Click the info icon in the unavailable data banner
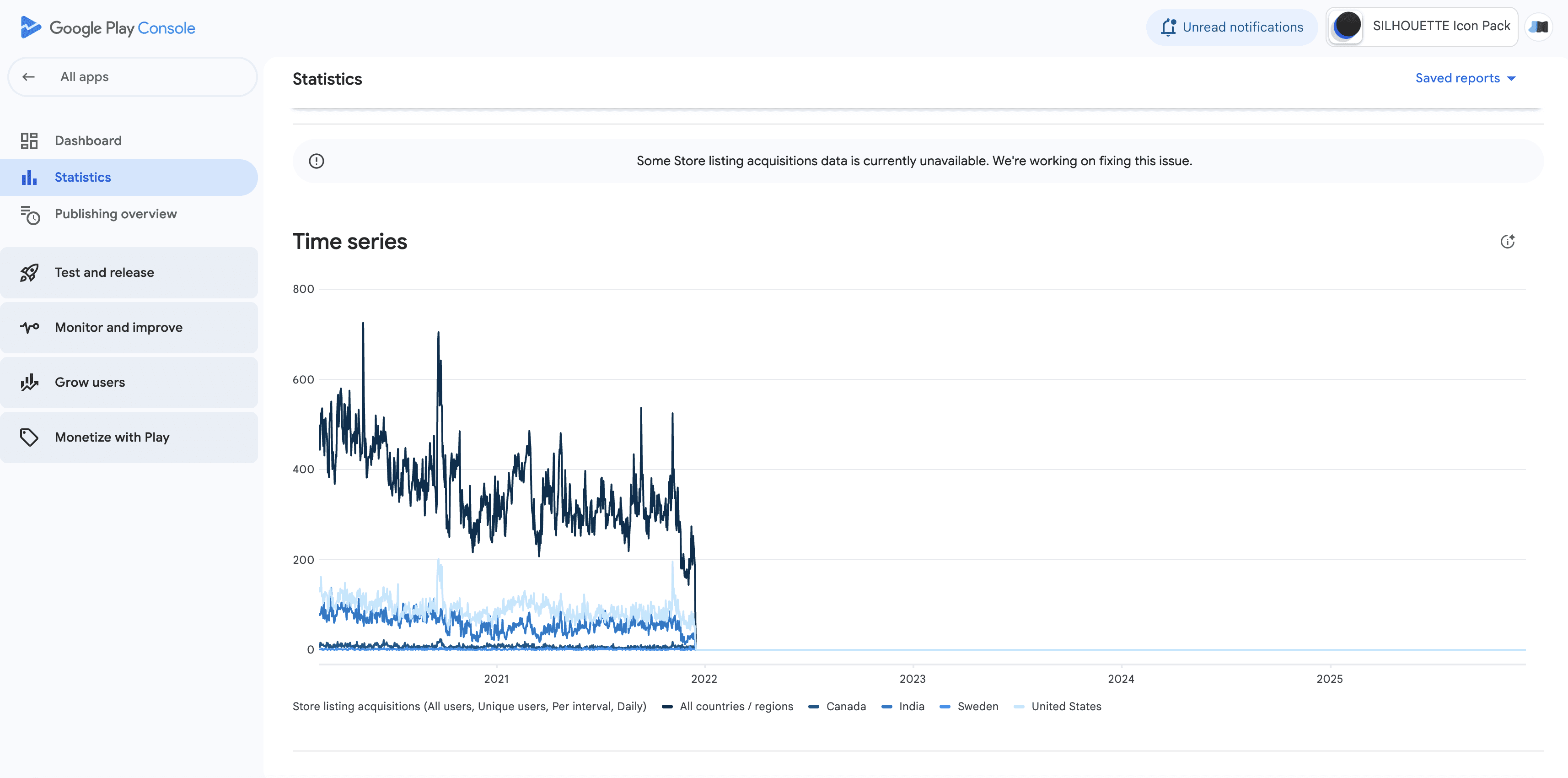The height and width of the screenshot is (778, 1568). [x=317, y=161]
